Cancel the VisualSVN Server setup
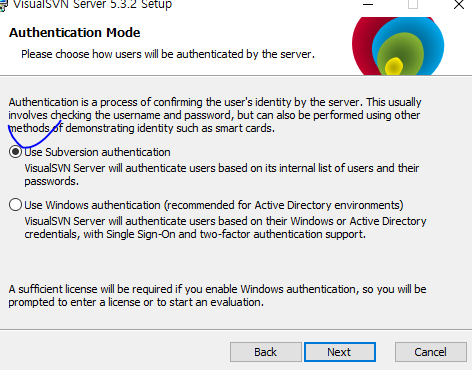This screenshot has height=370, width=472. (430, 352)
